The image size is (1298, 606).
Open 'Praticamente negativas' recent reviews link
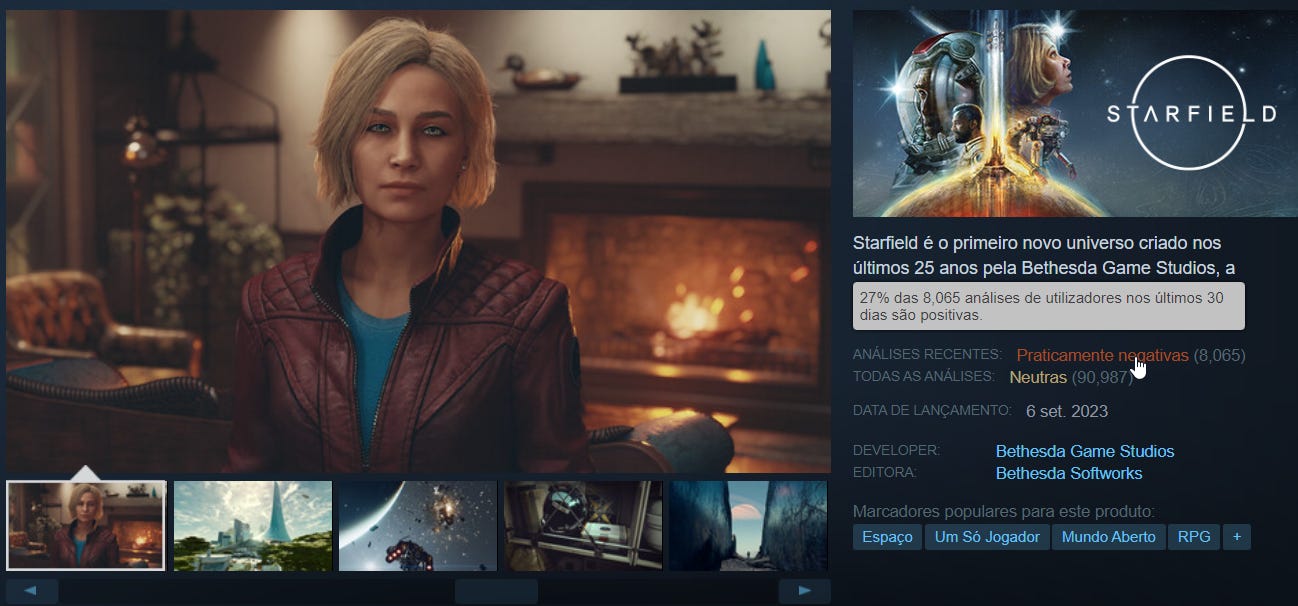tap(1102, 356)
